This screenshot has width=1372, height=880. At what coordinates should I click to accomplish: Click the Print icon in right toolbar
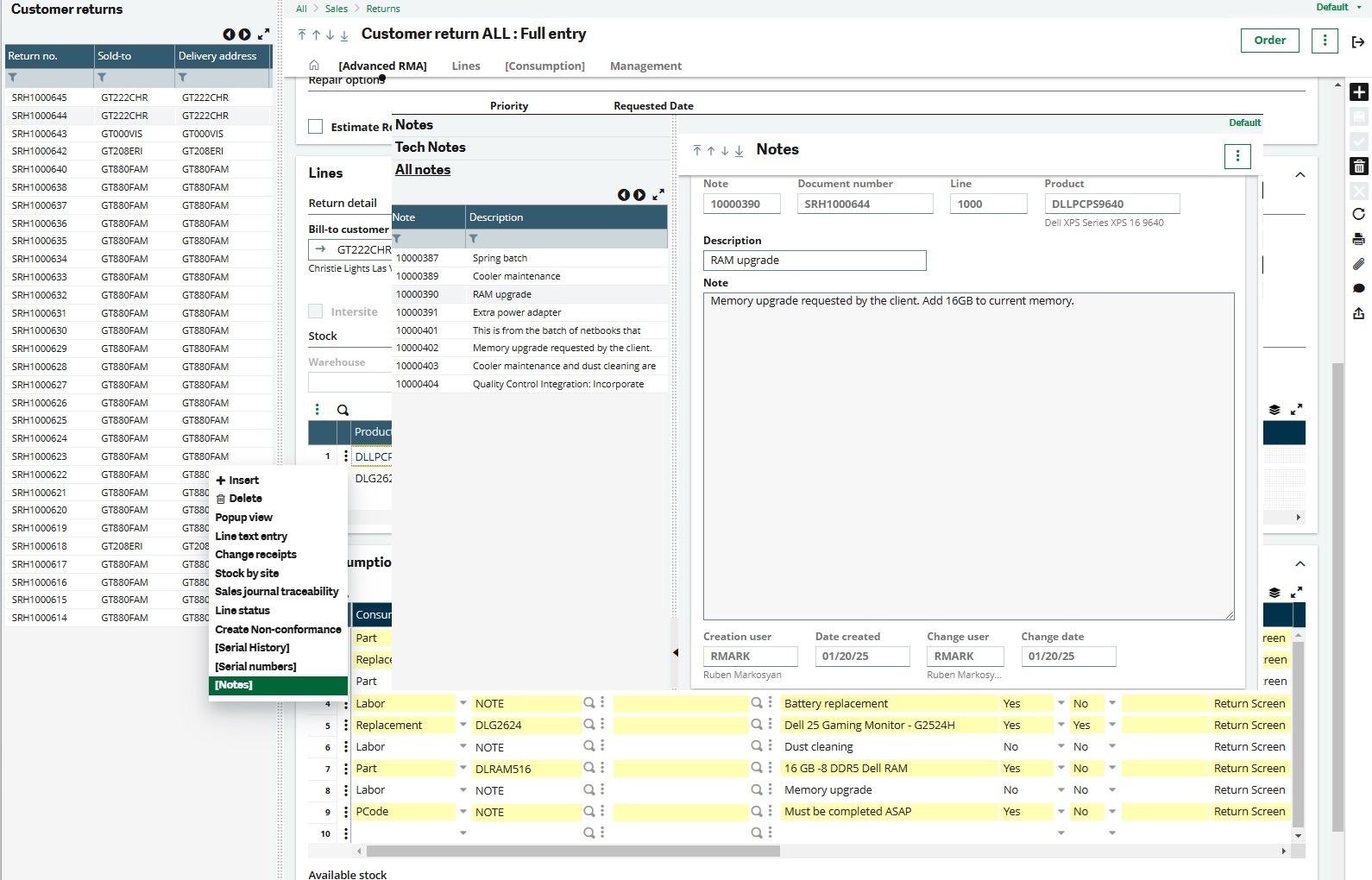1358,239
